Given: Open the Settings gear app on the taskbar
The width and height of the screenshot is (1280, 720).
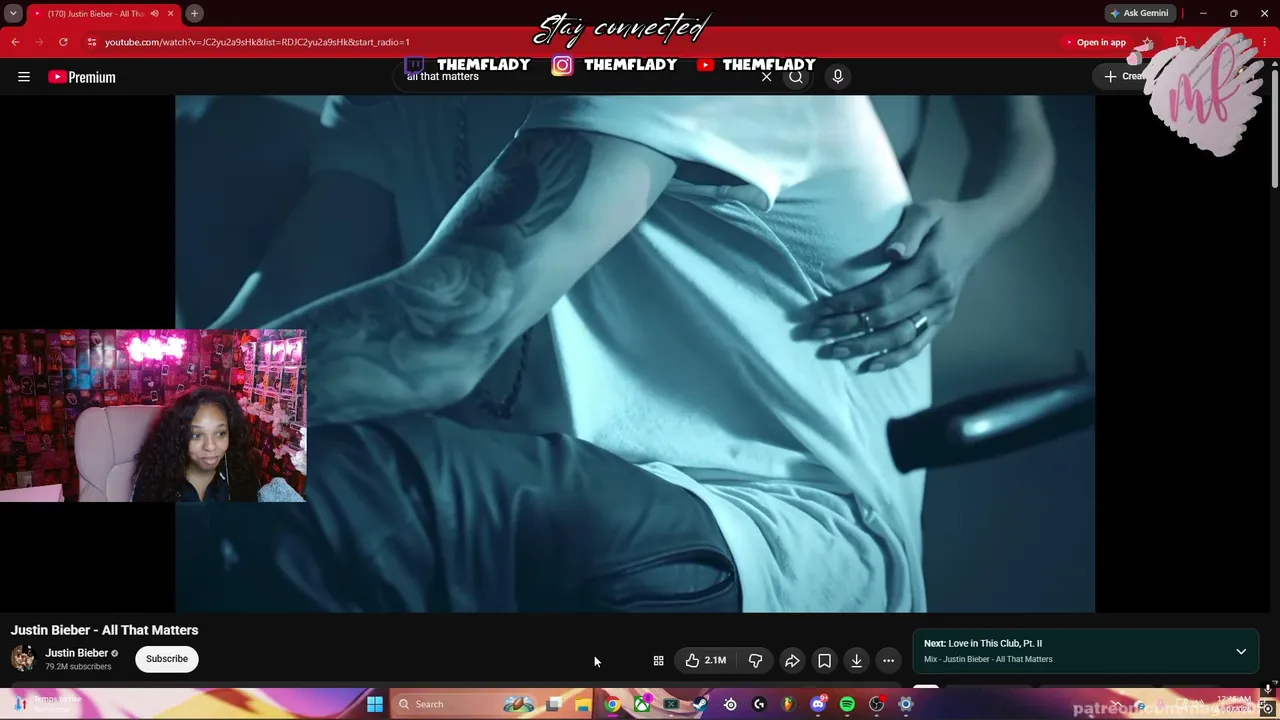Looking at the screenshot, I should (906, 704).
